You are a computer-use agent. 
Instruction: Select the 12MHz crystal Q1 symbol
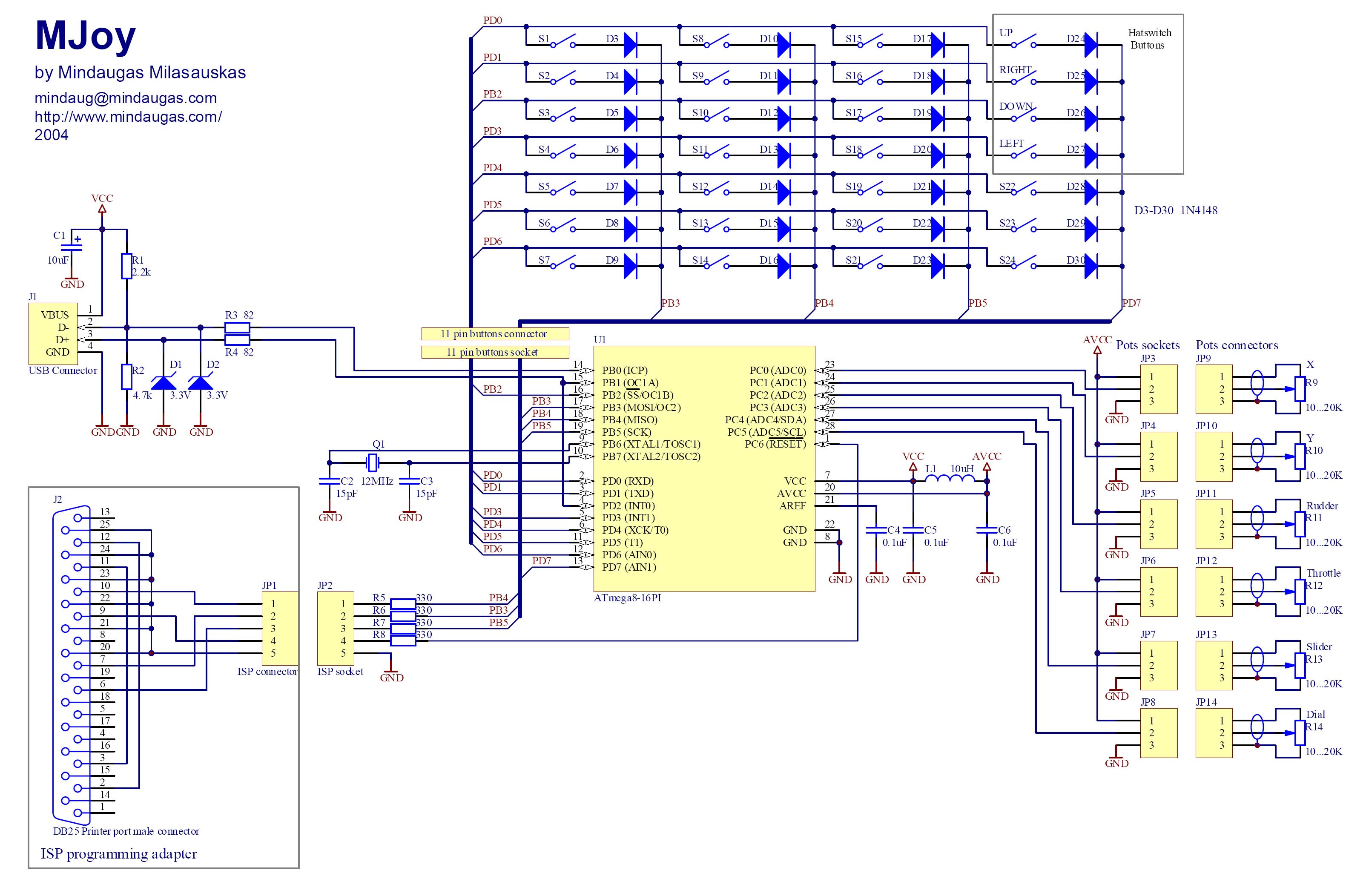[373, 462]
